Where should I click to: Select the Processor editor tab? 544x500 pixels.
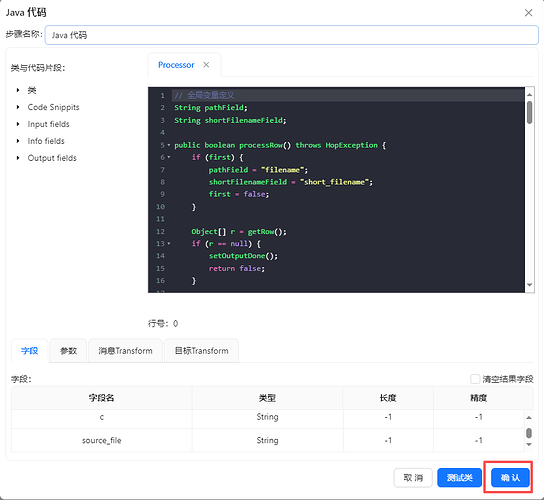(x=176, y=65)
